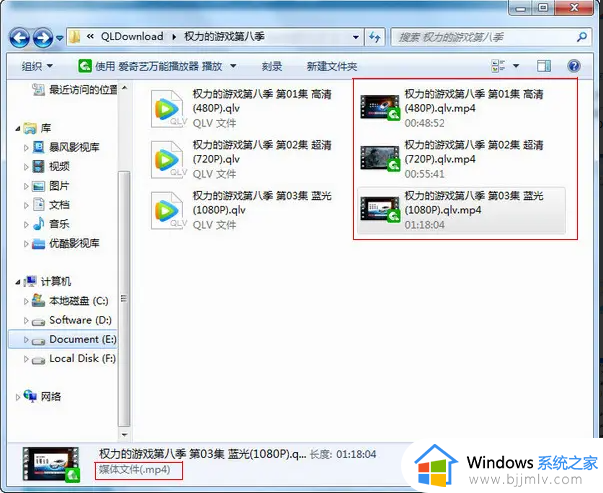Click duration 00:55:41 text
This screenshot has width=603, height=493.
click(424, 174)
